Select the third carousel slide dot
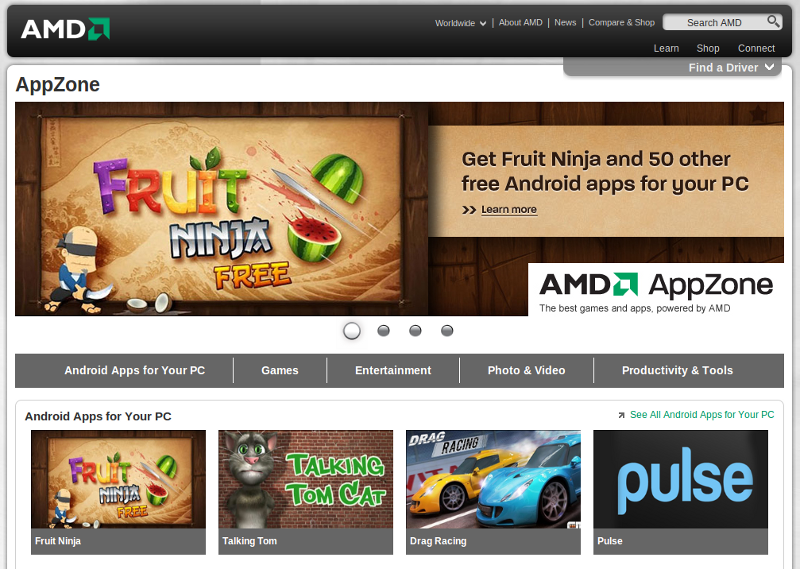Image resolution: width=800 pixels, height=569 pixels. [x=415, y=331]
